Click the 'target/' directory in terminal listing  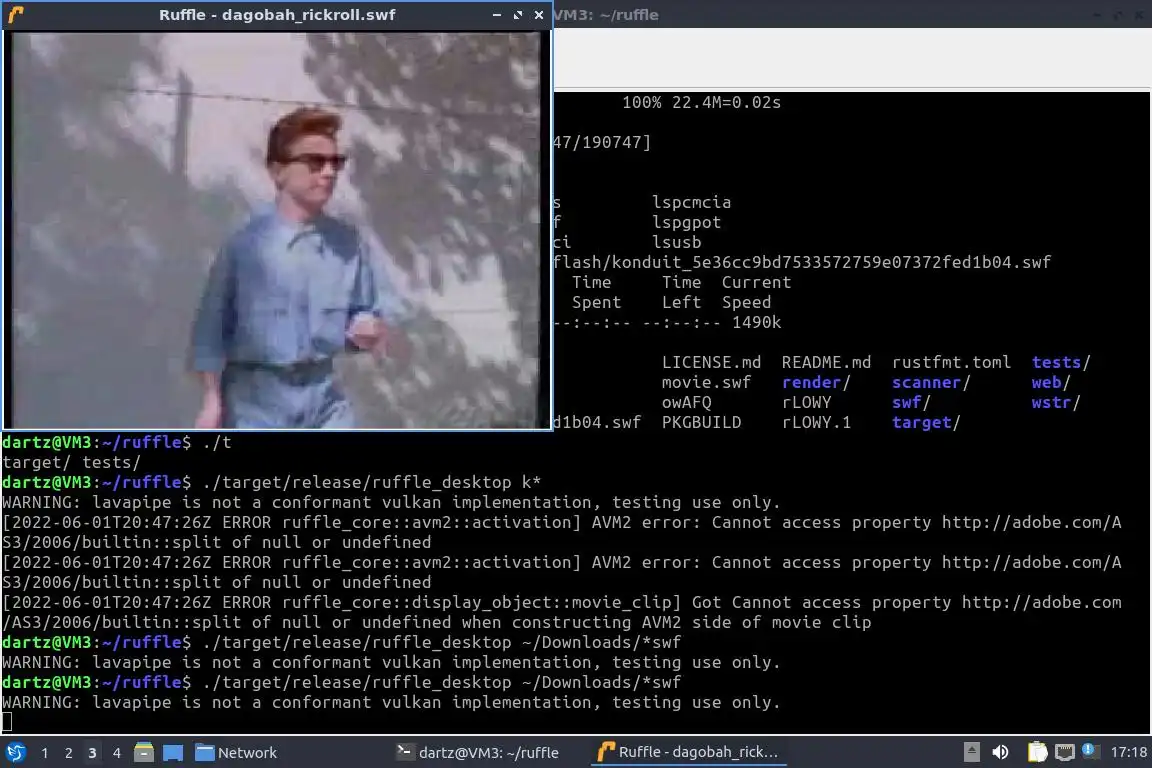coord(926,423)
